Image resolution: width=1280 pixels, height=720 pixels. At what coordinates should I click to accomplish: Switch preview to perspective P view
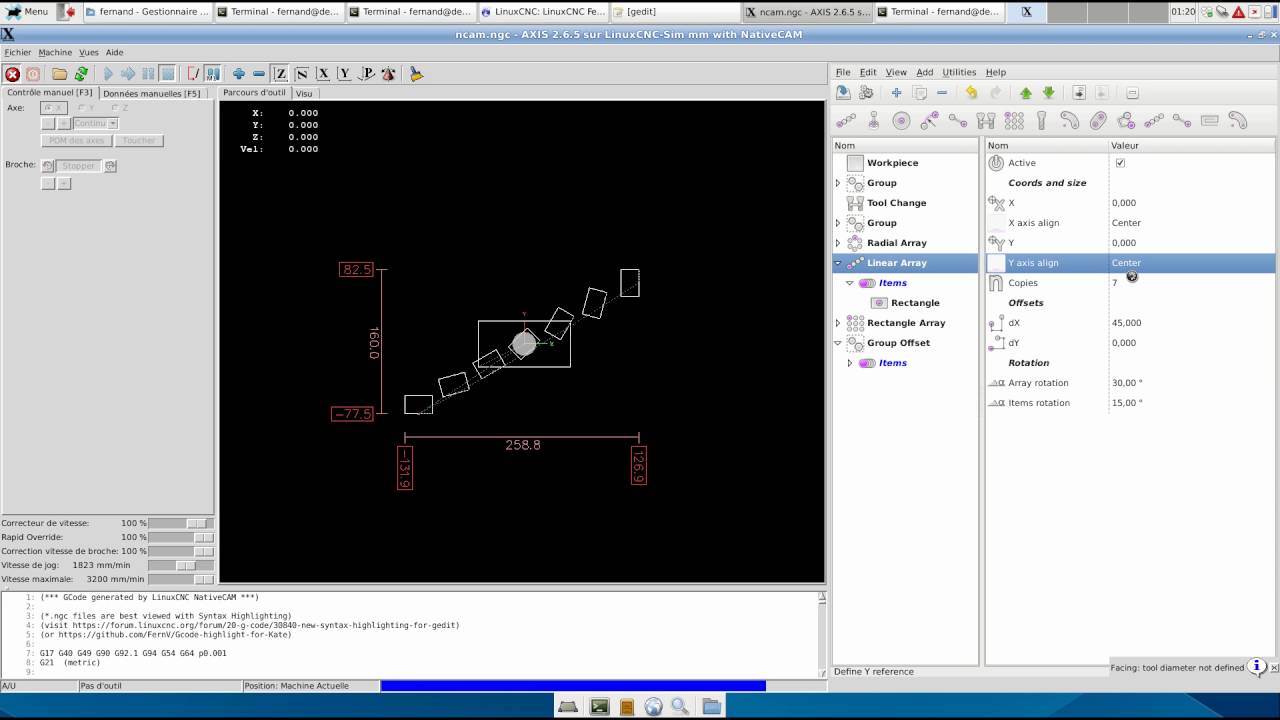(x=366, y=74)
